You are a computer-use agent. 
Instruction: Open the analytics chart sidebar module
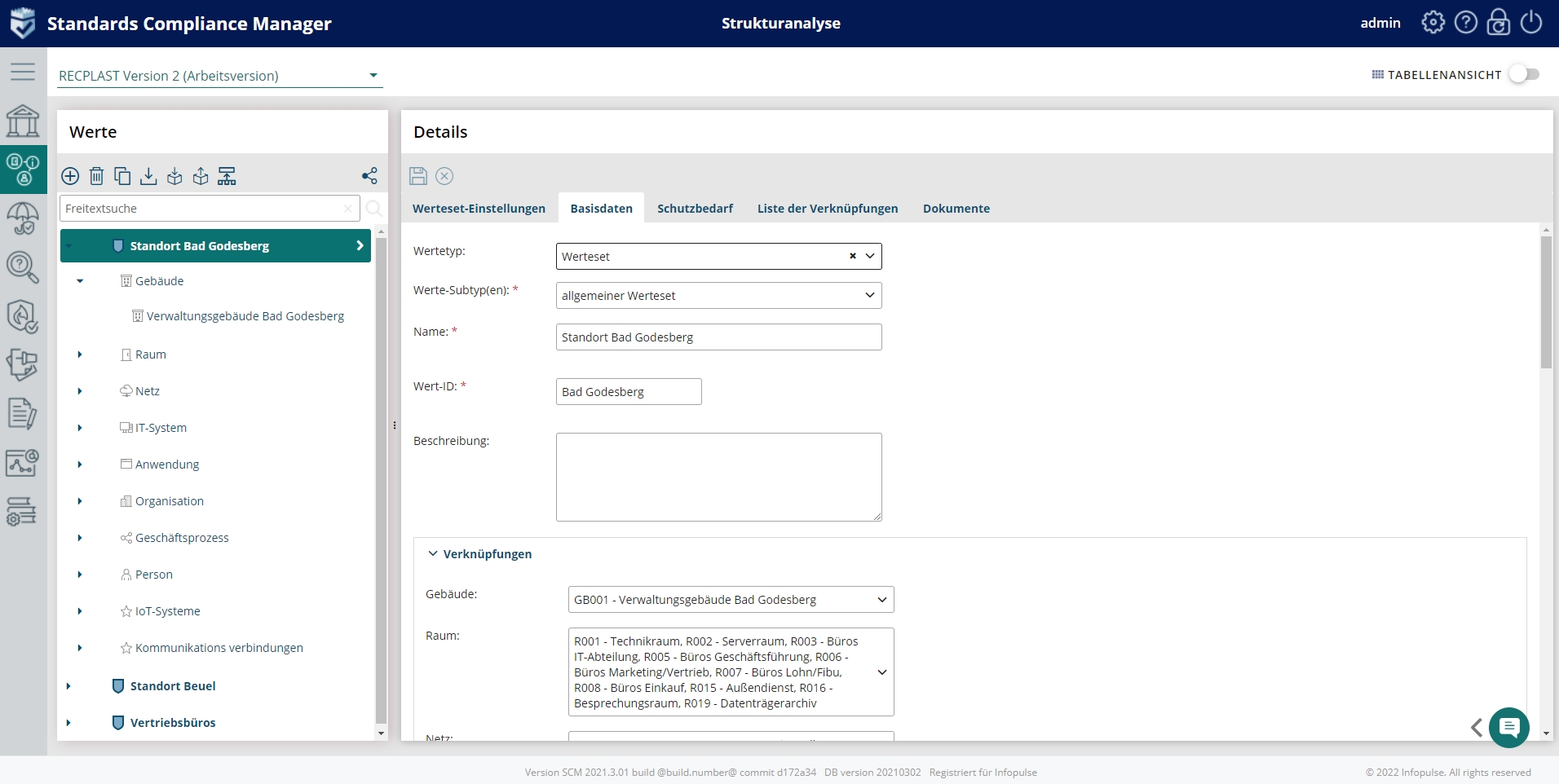point(23,463)
